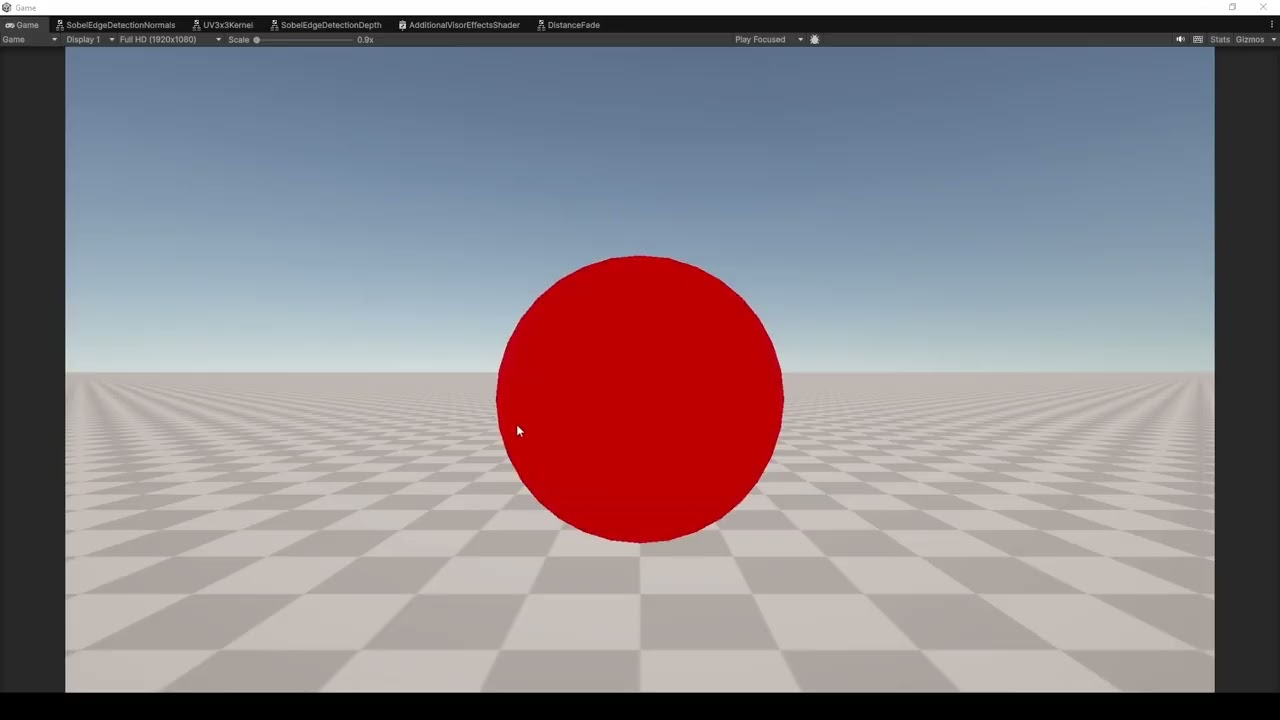Image resolution: width=1280 pixels, height=720 pixels.
Task: Open the Full HD (1920x1080) resolution dropdown
Action: click(170, 40)
